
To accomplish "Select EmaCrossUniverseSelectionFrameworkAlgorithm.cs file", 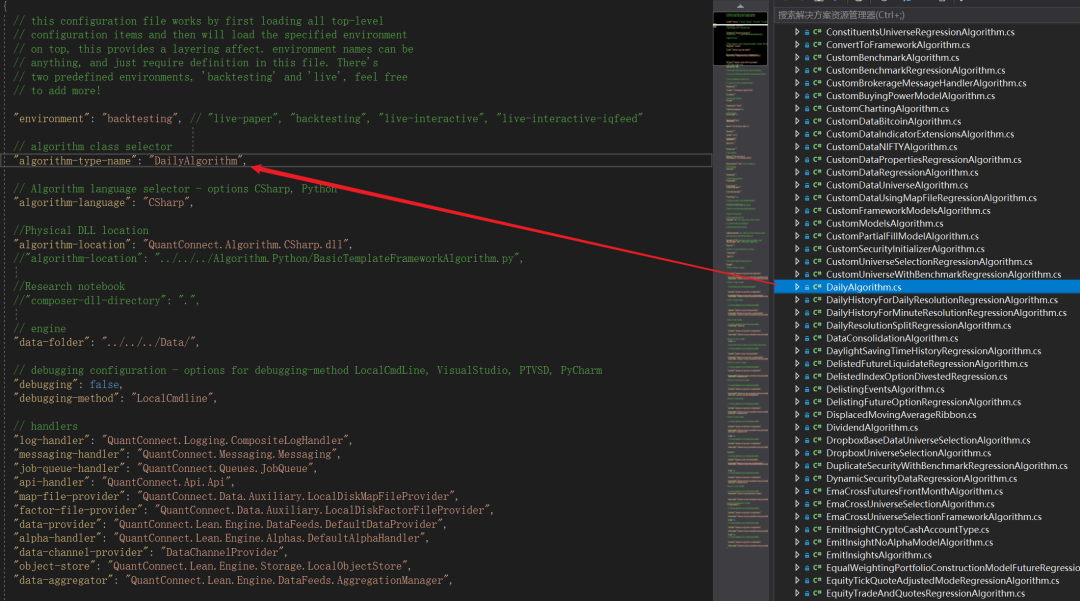I will click(x=934, y=517).
